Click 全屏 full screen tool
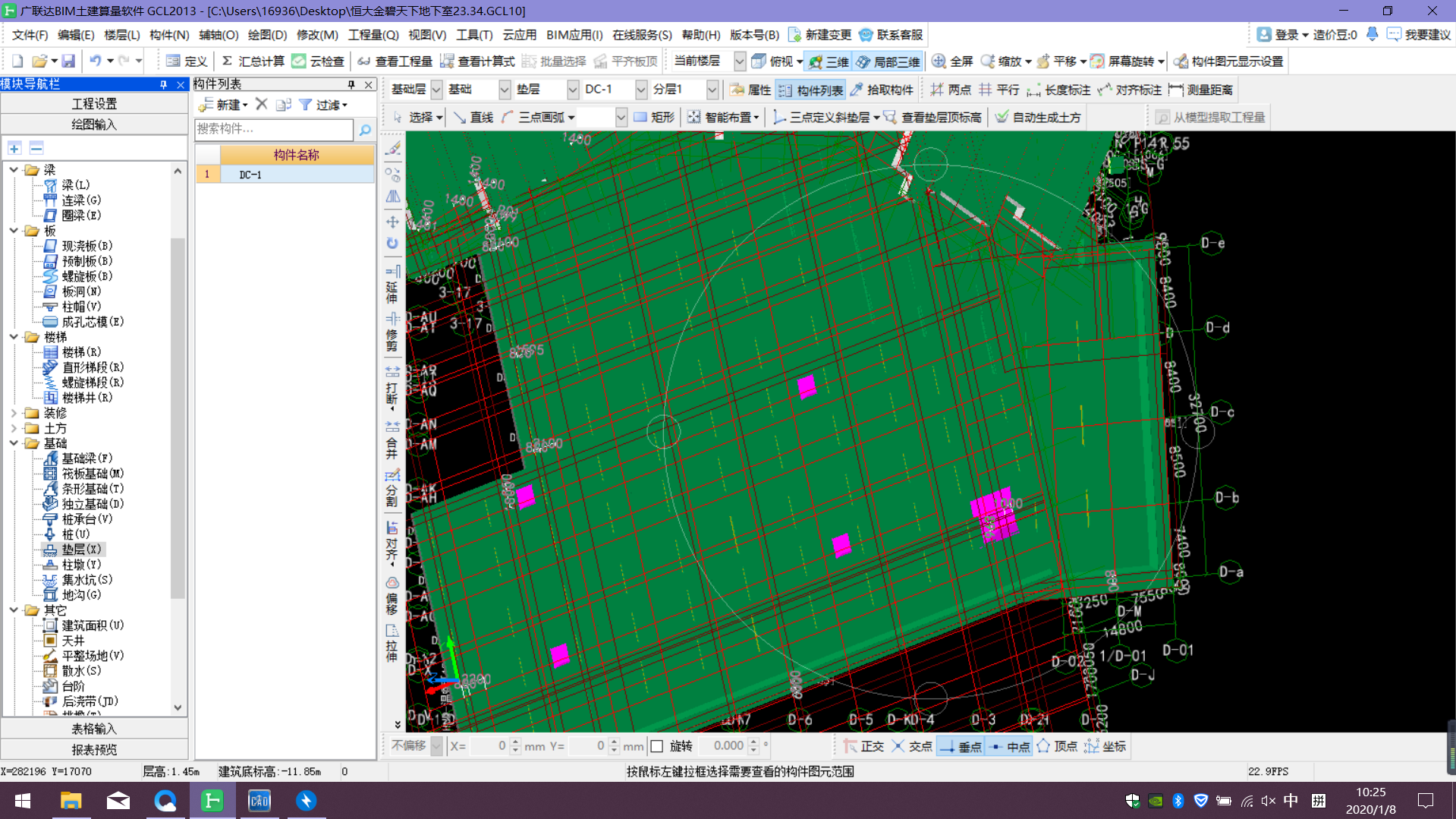Screen dimensions: 1456x819 (x=953, y=61)
